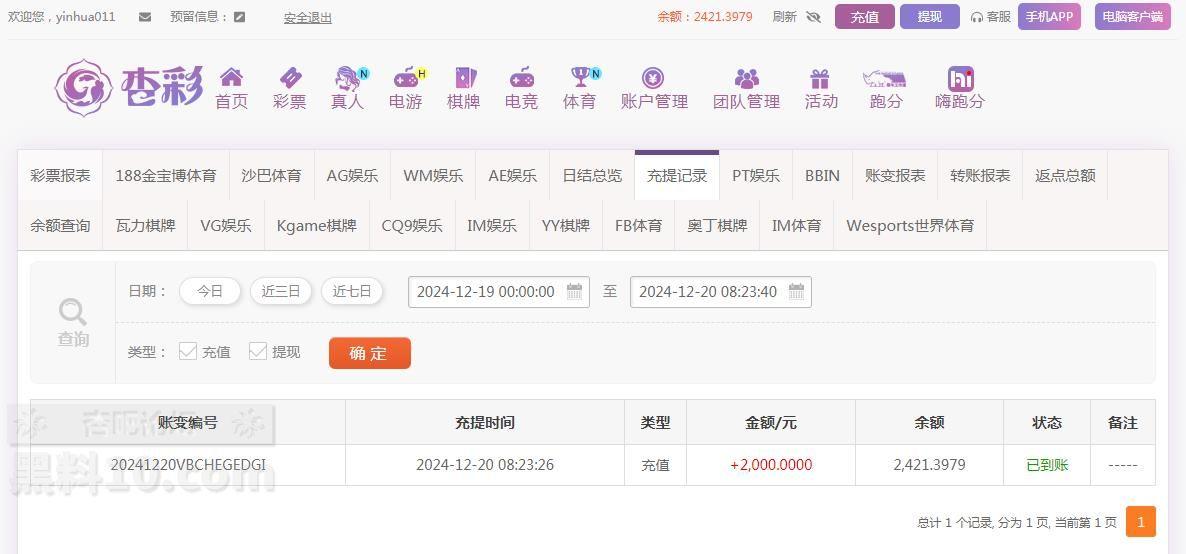This screenshot has width=1186, height=554.
Task: Click record number 20241220VBCHEGEDGI
Action: [188, 465]
